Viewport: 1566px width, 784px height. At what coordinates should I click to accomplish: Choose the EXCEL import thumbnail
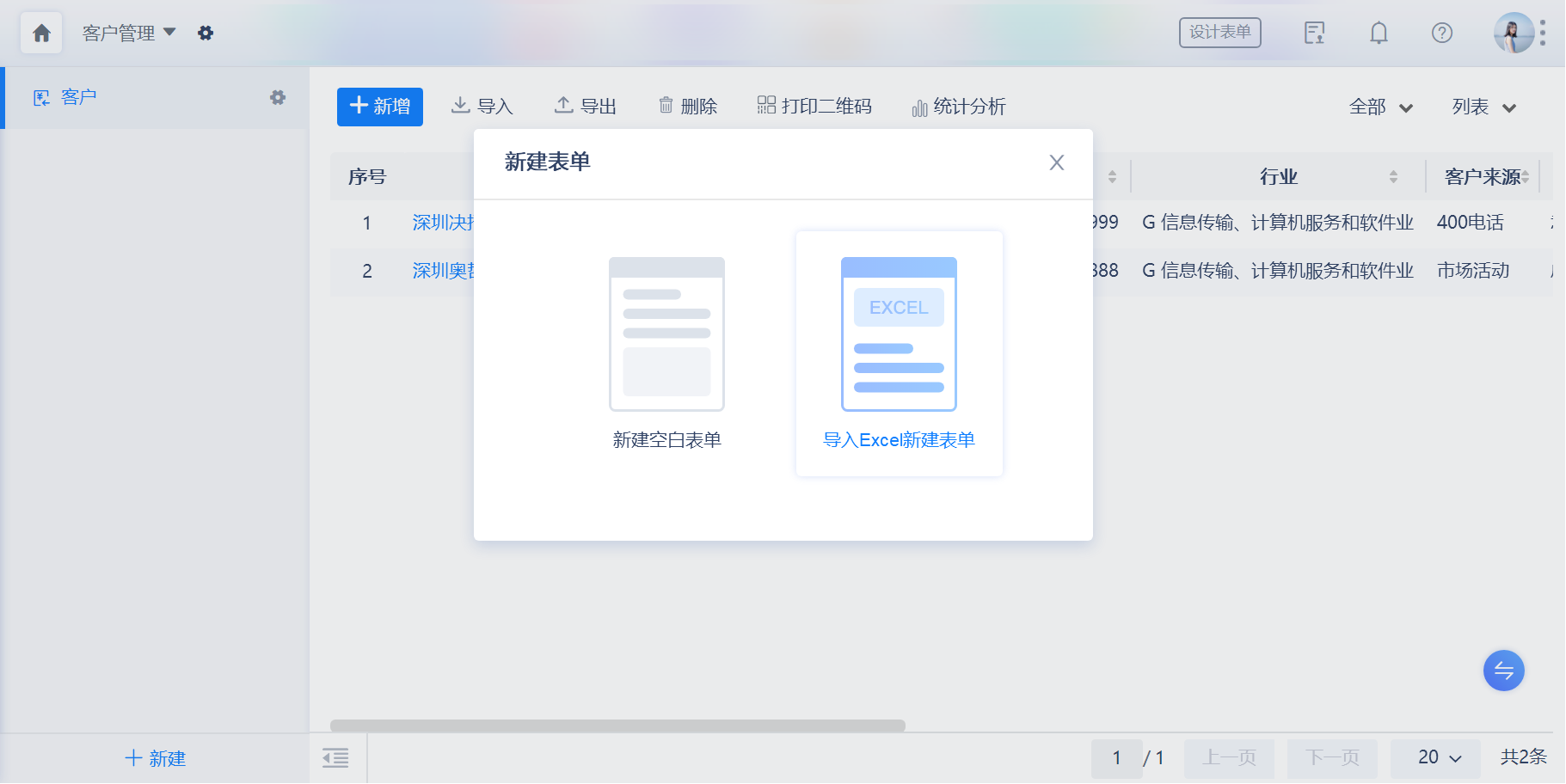(899, 334)
